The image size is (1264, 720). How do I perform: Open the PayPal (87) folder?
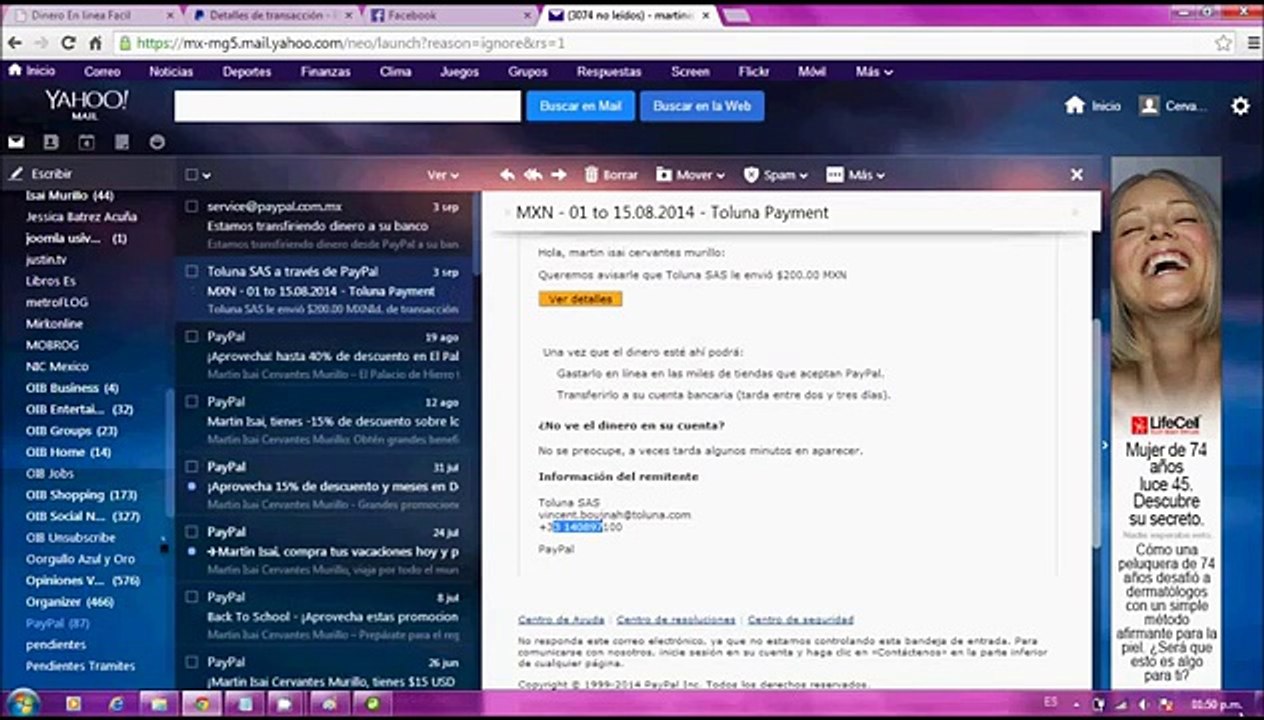[x=57, y=624]
